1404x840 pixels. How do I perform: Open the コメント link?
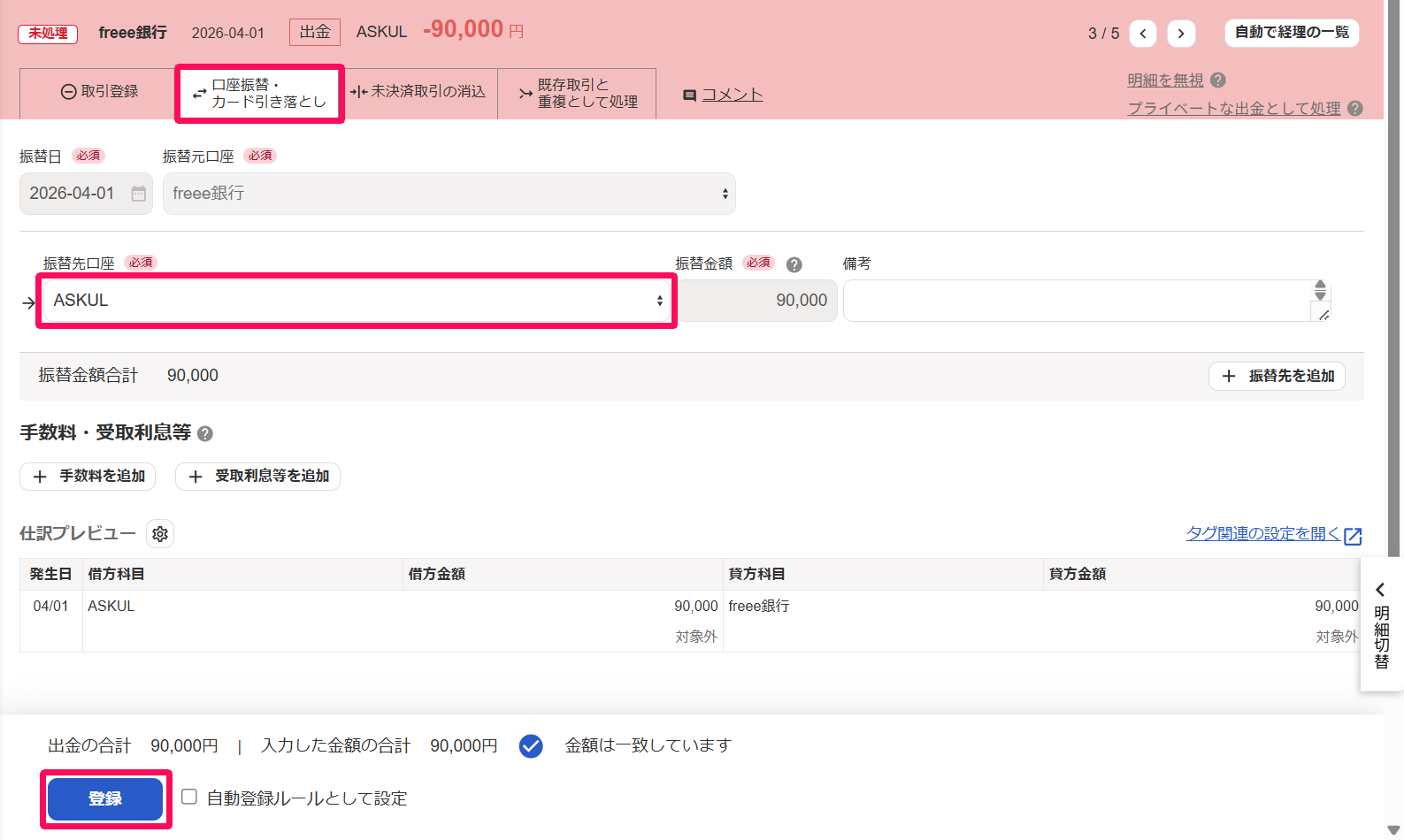click(732, 95)
